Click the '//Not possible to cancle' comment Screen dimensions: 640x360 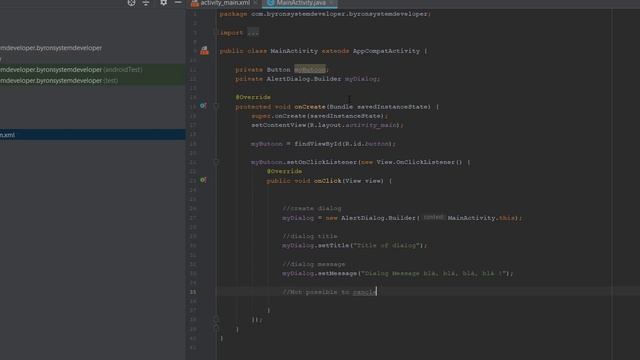coord(329,292)
